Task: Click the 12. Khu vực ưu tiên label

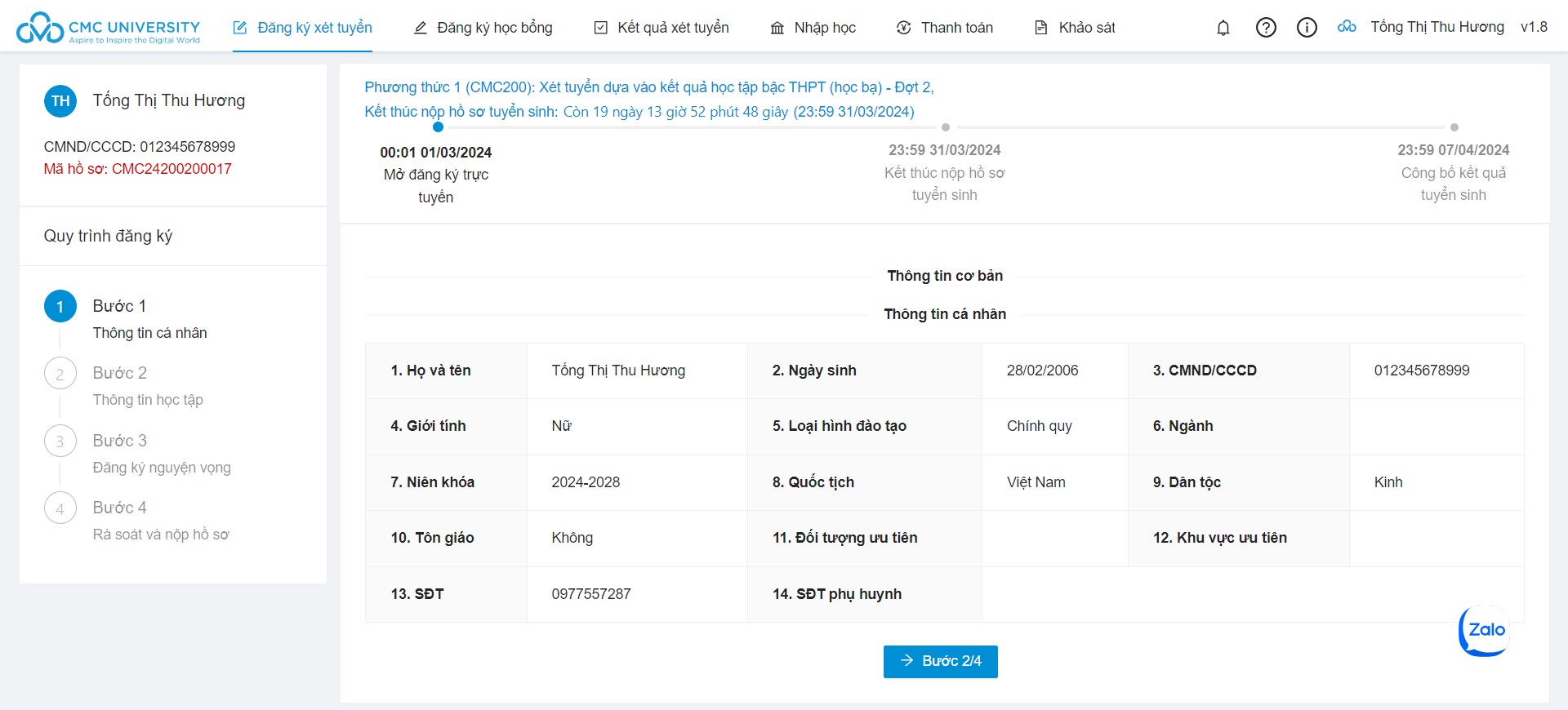Action: [1220, 538]
